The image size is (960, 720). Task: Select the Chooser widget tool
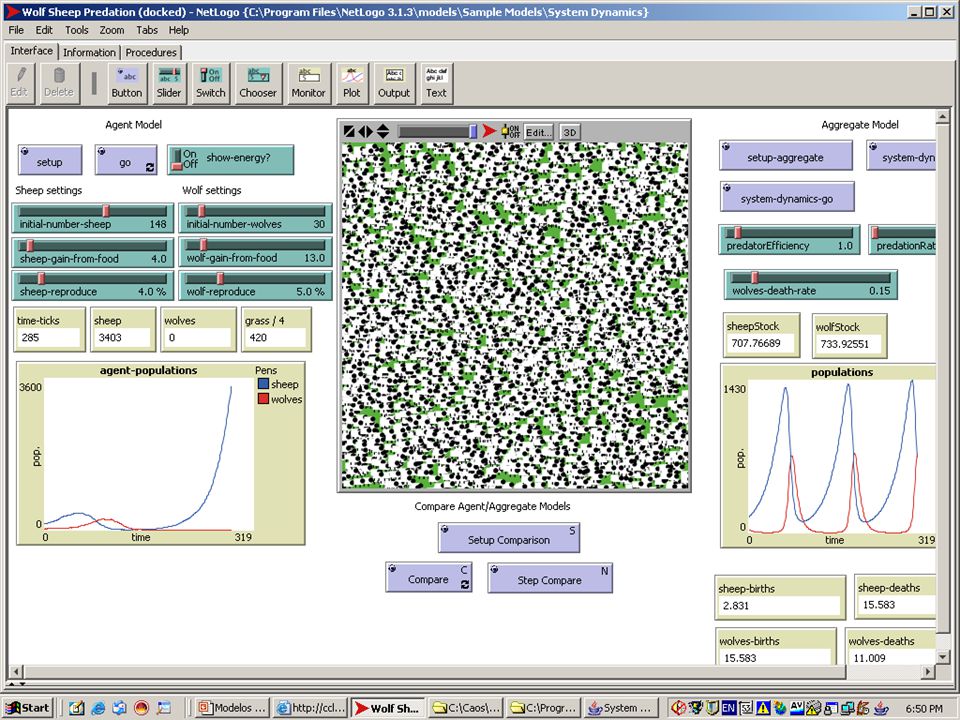tap(258, 83)
